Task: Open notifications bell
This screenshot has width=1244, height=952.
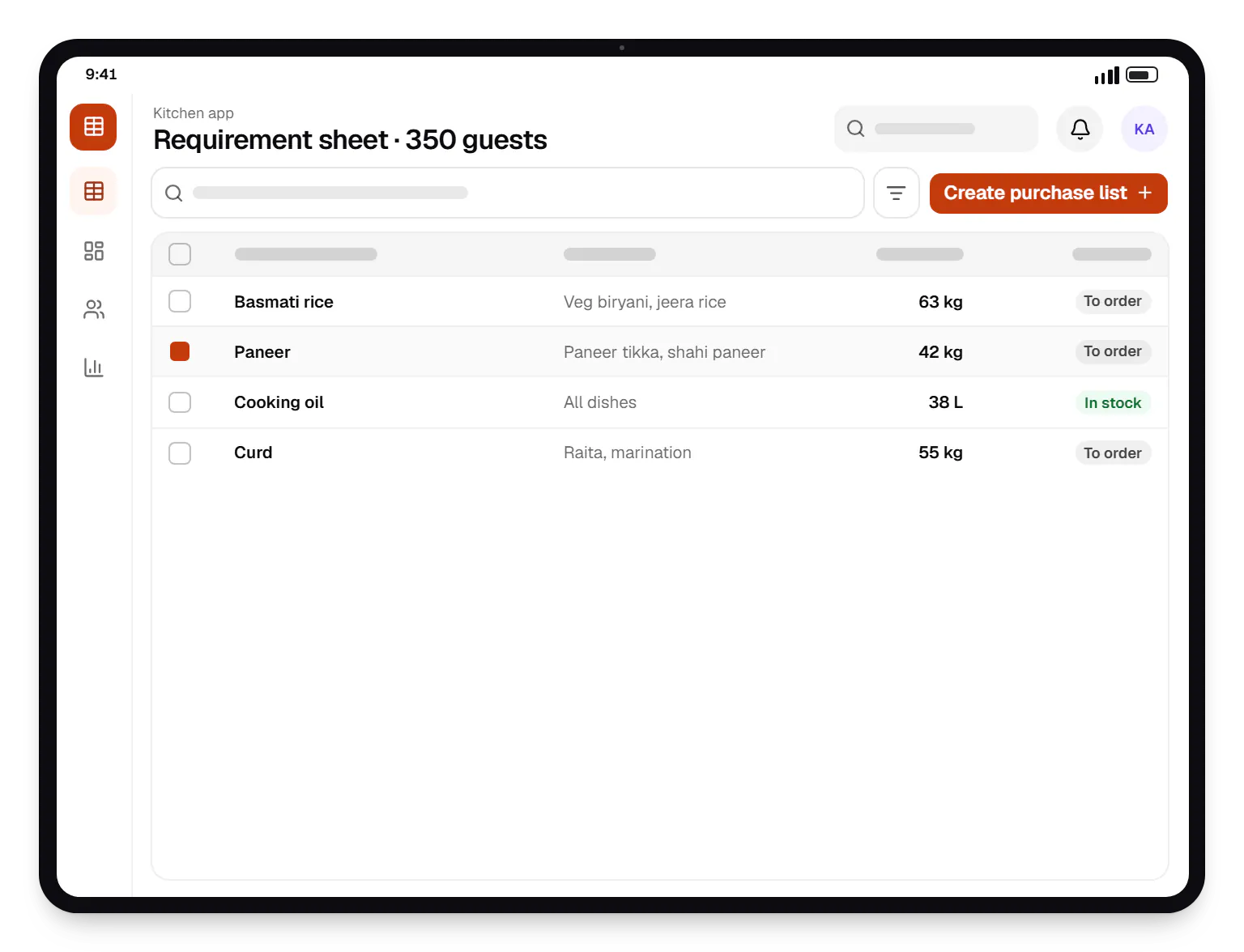Action: [1080, 129]
